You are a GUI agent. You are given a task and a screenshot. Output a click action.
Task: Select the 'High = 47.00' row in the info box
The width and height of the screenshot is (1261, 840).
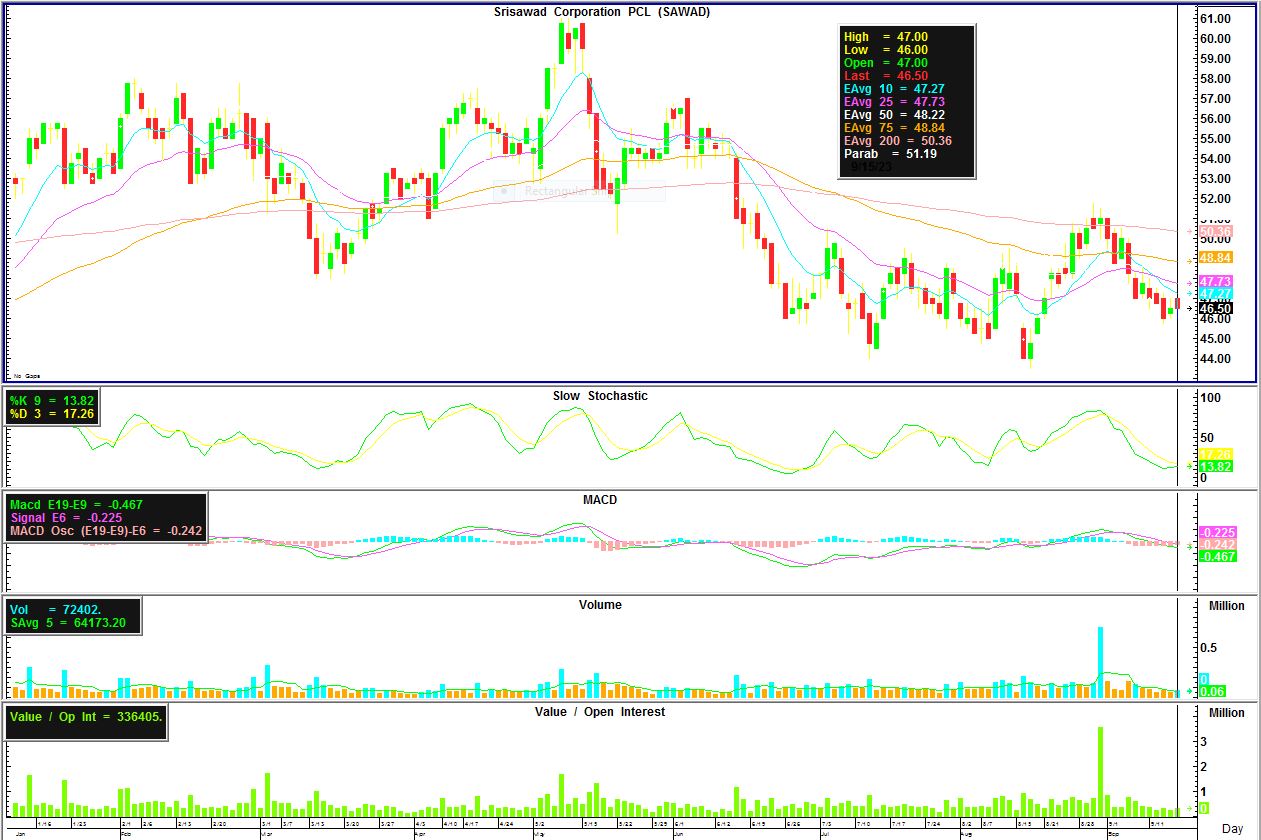coord(886,37)
